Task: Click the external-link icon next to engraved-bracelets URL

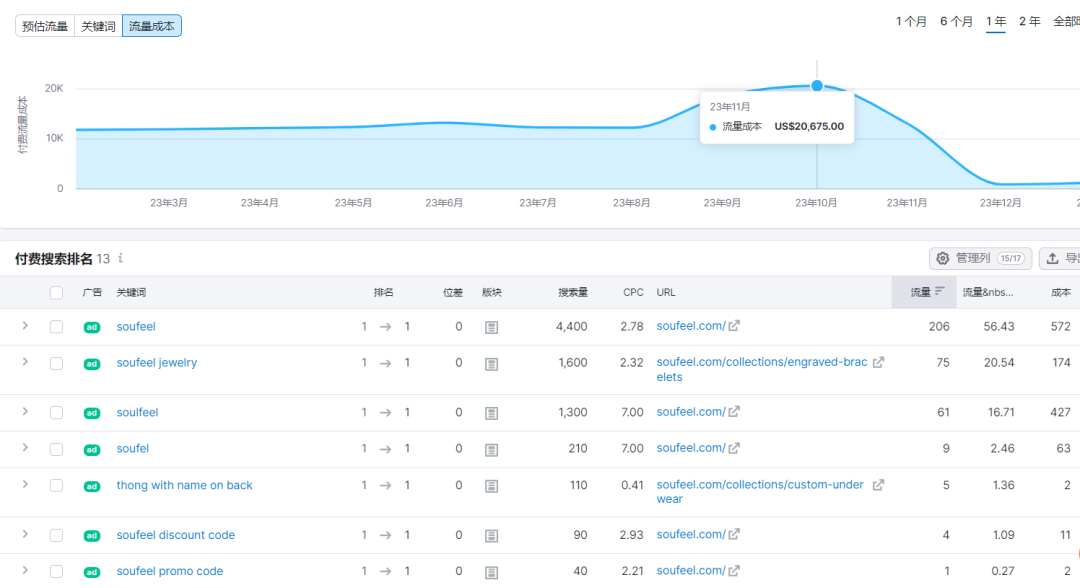Action: [878, 364]
